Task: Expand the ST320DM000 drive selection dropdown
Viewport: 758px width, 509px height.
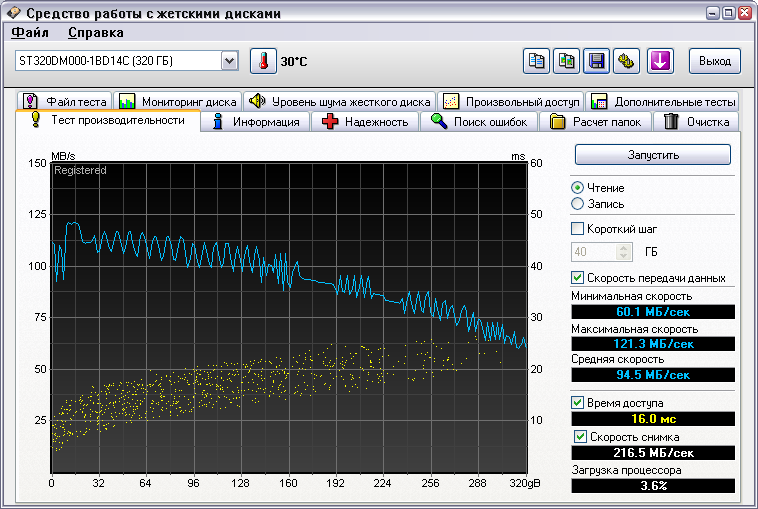Action: click(x=229, y=61)
